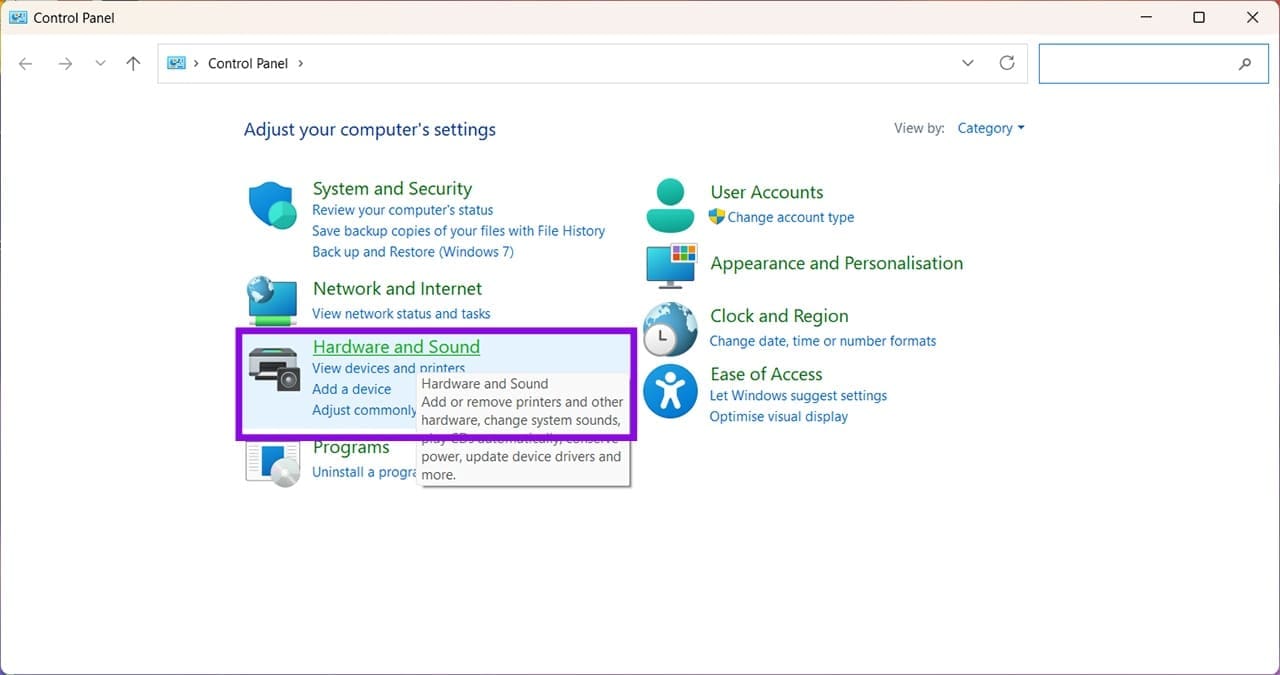Open Save backup copies with File History
The height and width of the screenshot is (675, 1280).
tap(458, 231)
